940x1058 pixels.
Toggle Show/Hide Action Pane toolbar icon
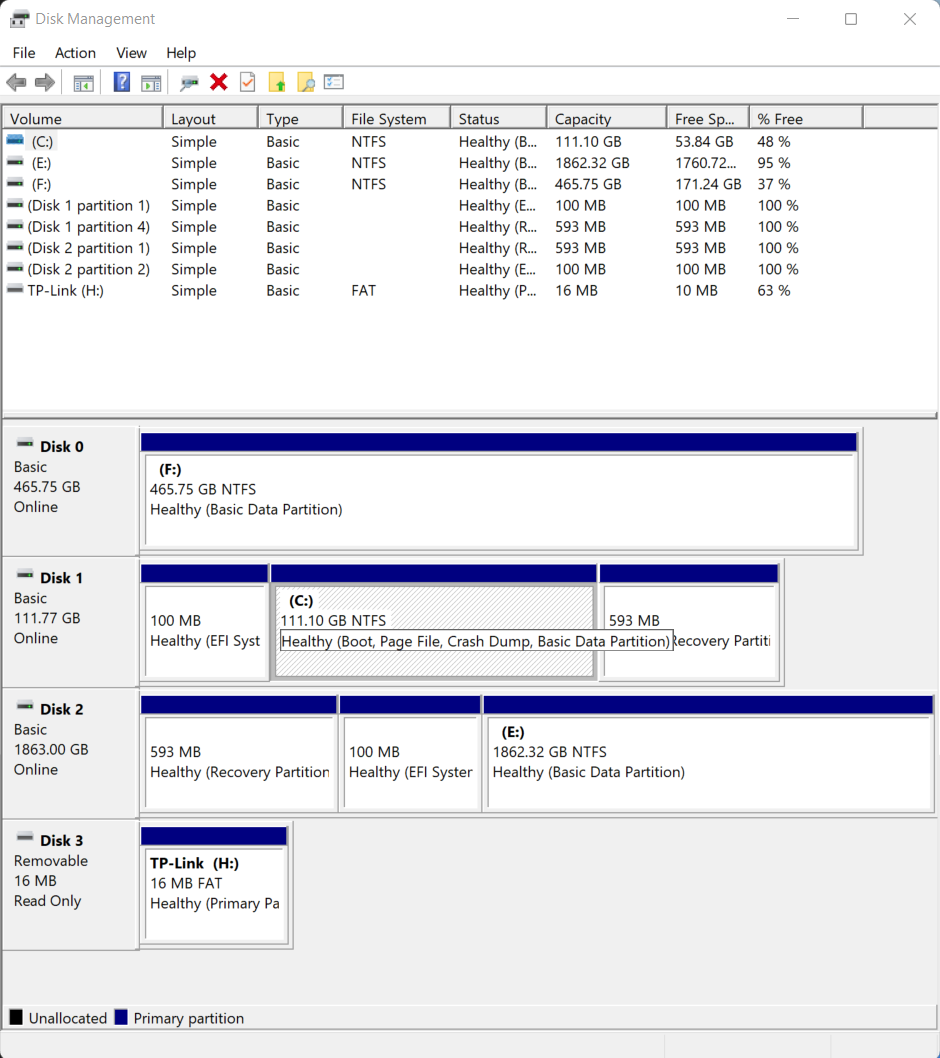[x=151, y=83]
